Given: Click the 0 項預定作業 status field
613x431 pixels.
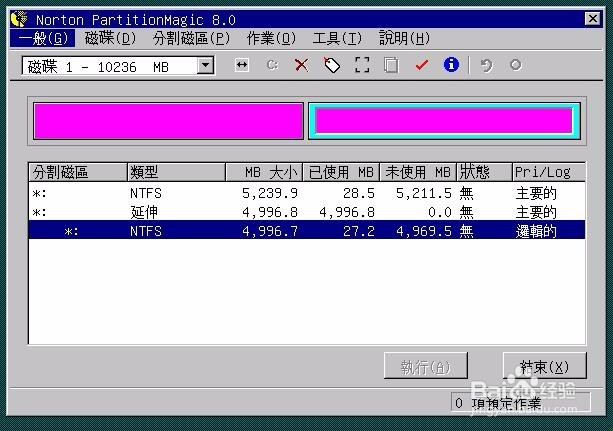Looking at the screenshot, I should pyautogui.click(x=520, y=402).
